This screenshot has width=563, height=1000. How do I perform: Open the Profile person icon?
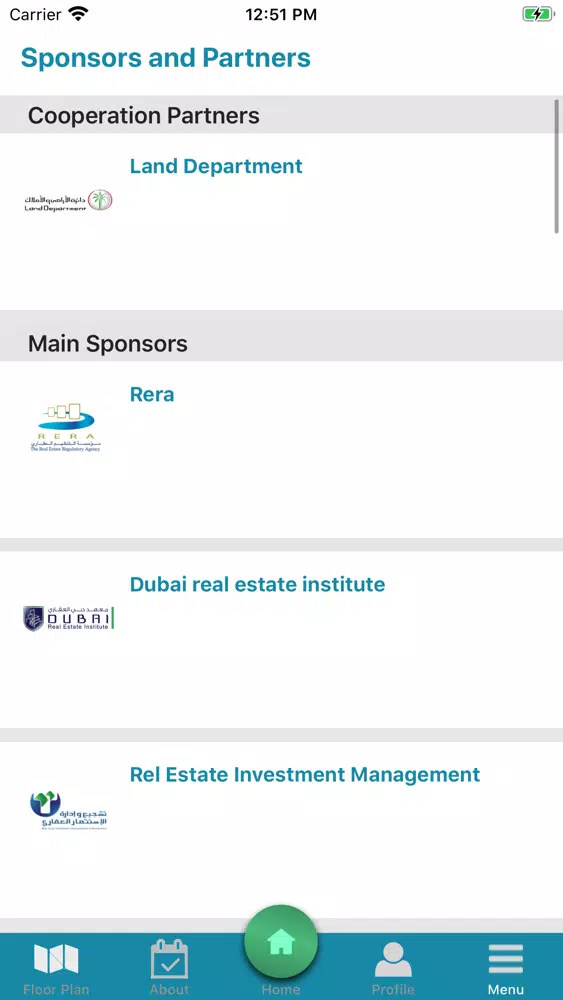pos(393,959)
